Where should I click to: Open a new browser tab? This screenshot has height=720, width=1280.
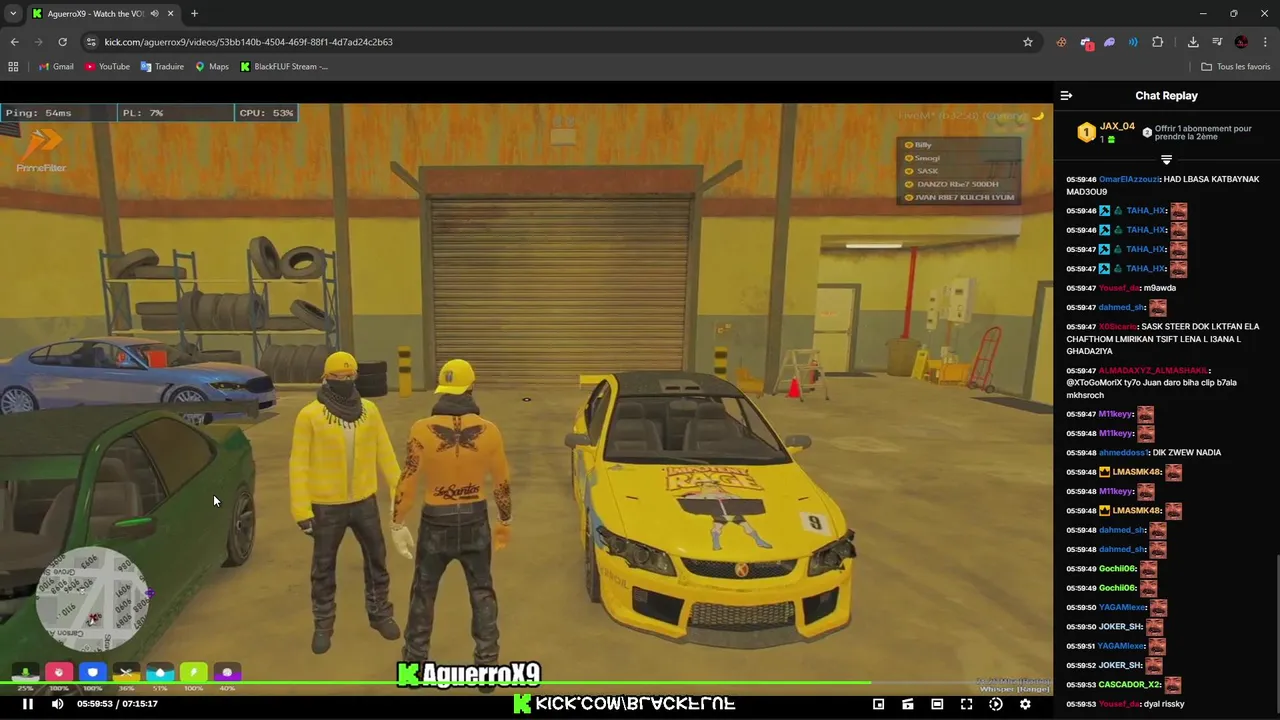(194, 14)
